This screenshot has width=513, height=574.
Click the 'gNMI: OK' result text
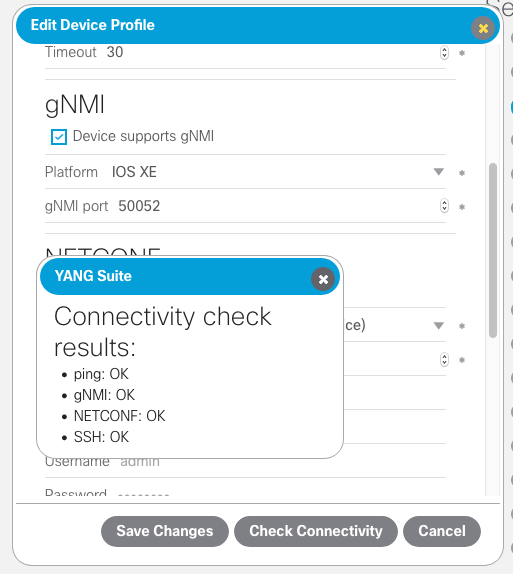point(104,395)
